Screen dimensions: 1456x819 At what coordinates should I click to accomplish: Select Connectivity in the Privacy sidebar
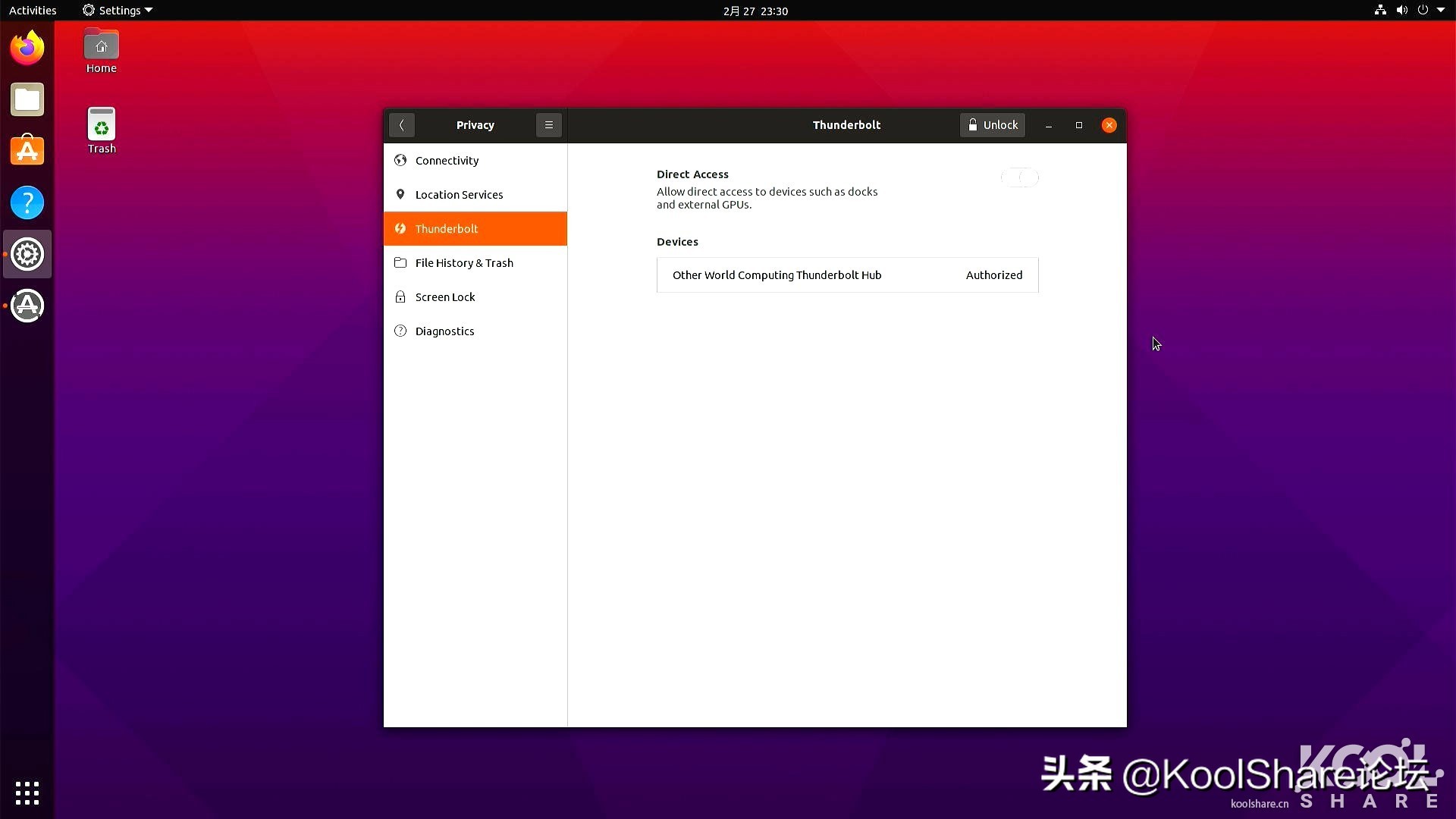(x=446, y=160)
